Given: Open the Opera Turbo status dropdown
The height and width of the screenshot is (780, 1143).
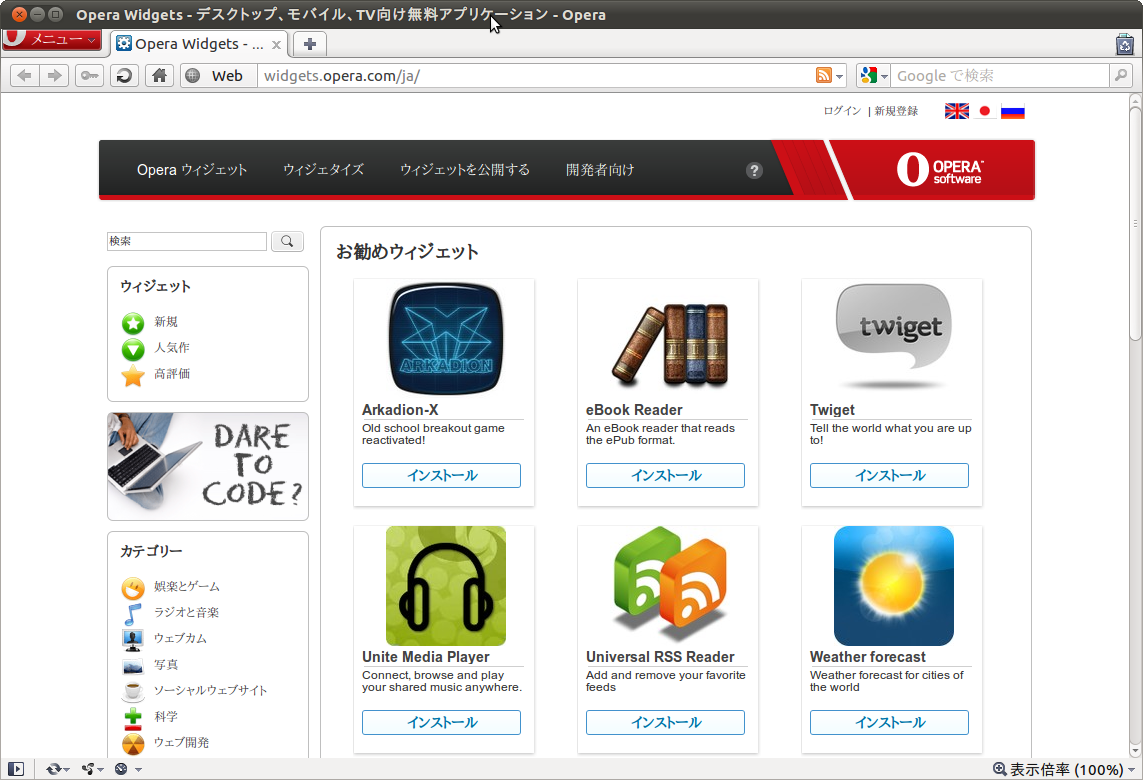Looking at the screenshot, I should pyautogui.click(x=128, y=769).
